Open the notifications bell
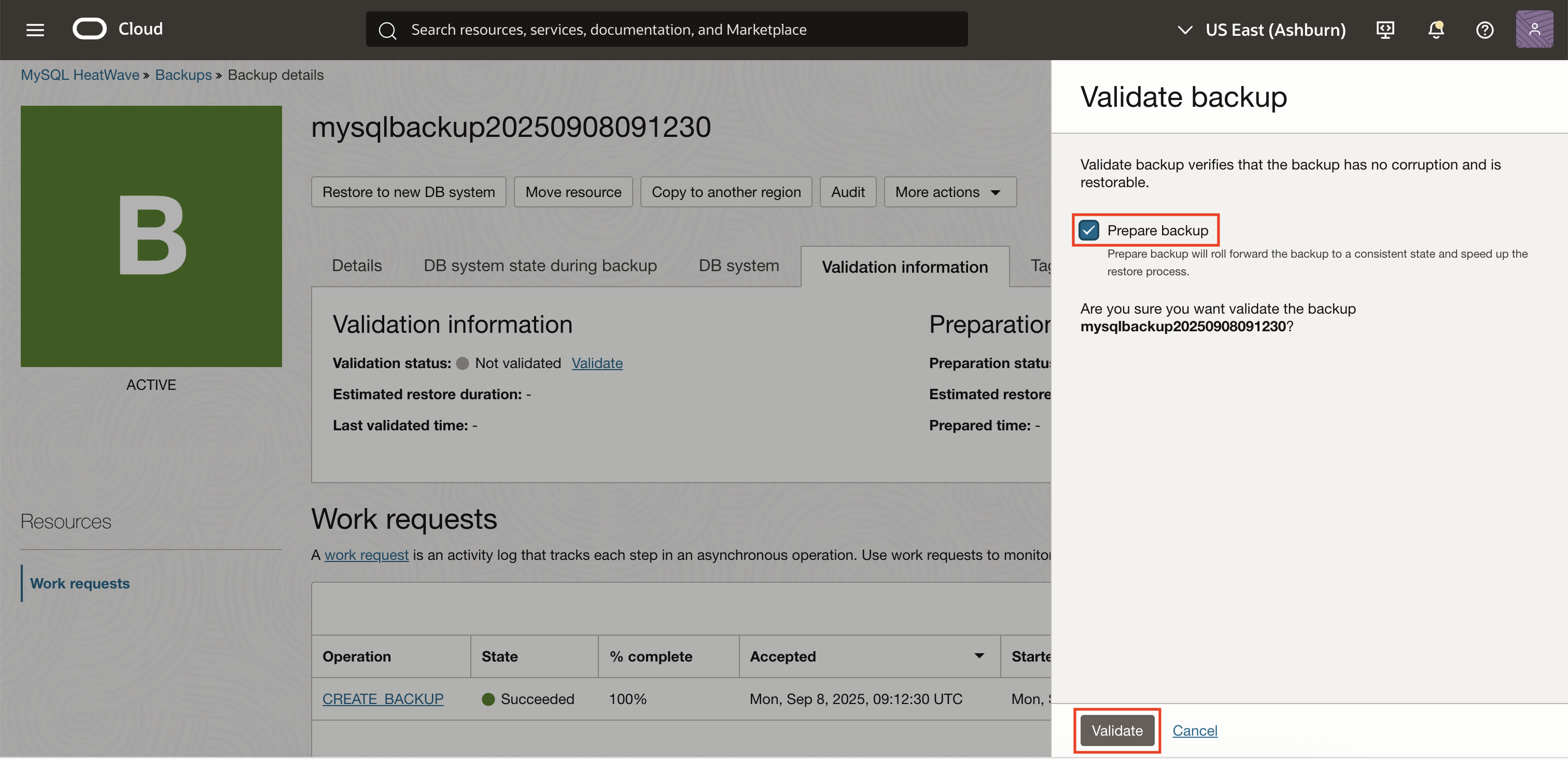The width and height of the screenshot is (1568, 759). click(x=1435, y=29)
